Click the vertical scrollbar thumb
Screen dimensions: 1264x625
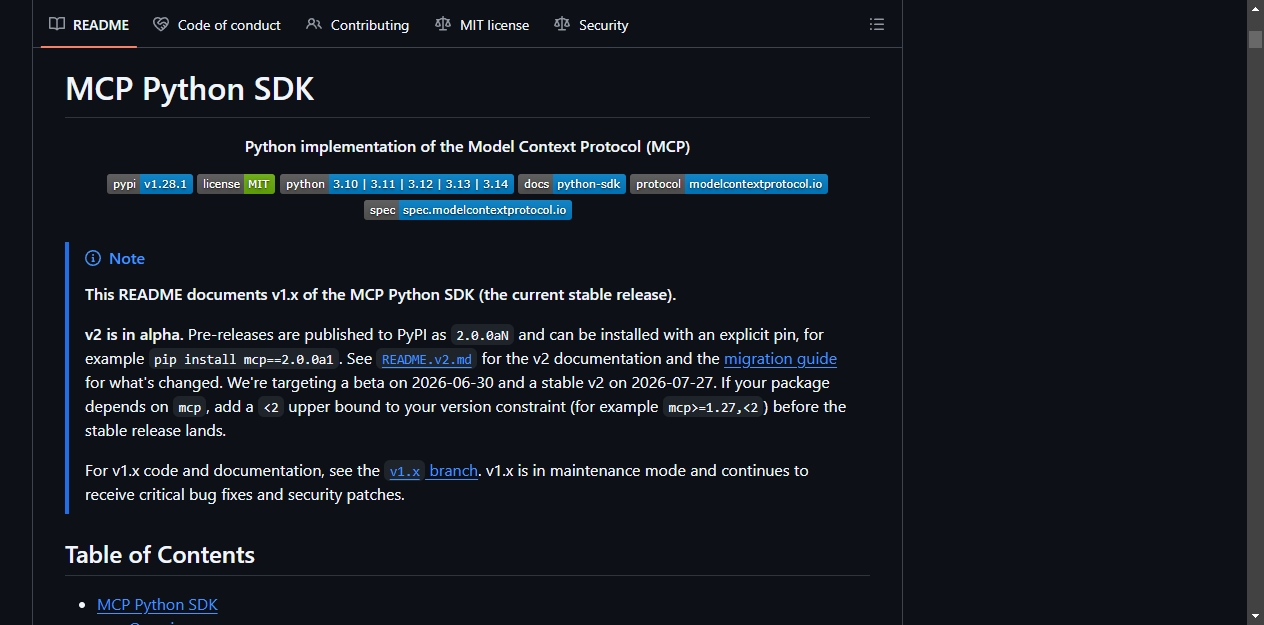1255,39
